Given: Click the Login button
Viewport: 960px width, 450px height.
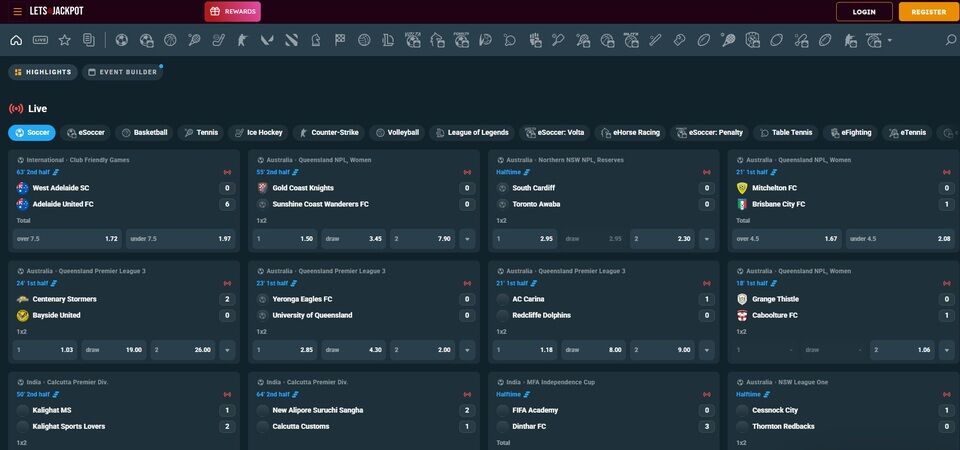Looking at the screenshot, I should click(864, 12).
